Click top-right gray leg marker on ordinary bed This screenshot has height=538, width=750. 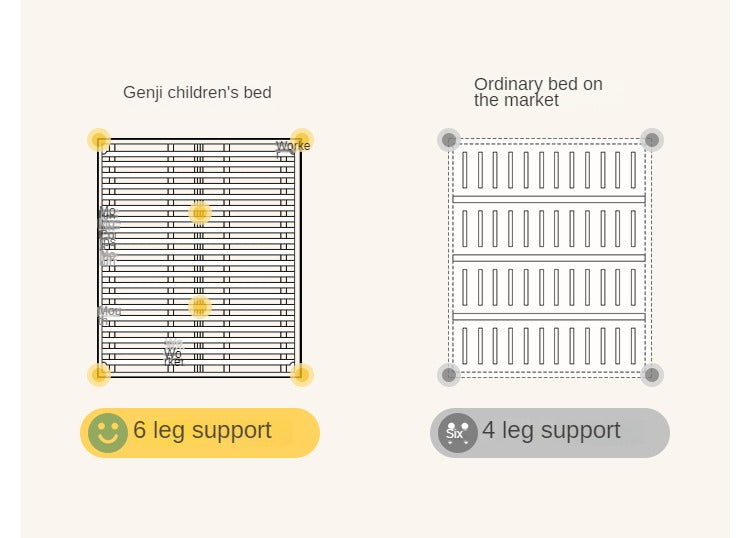click(x=652, y=140)
